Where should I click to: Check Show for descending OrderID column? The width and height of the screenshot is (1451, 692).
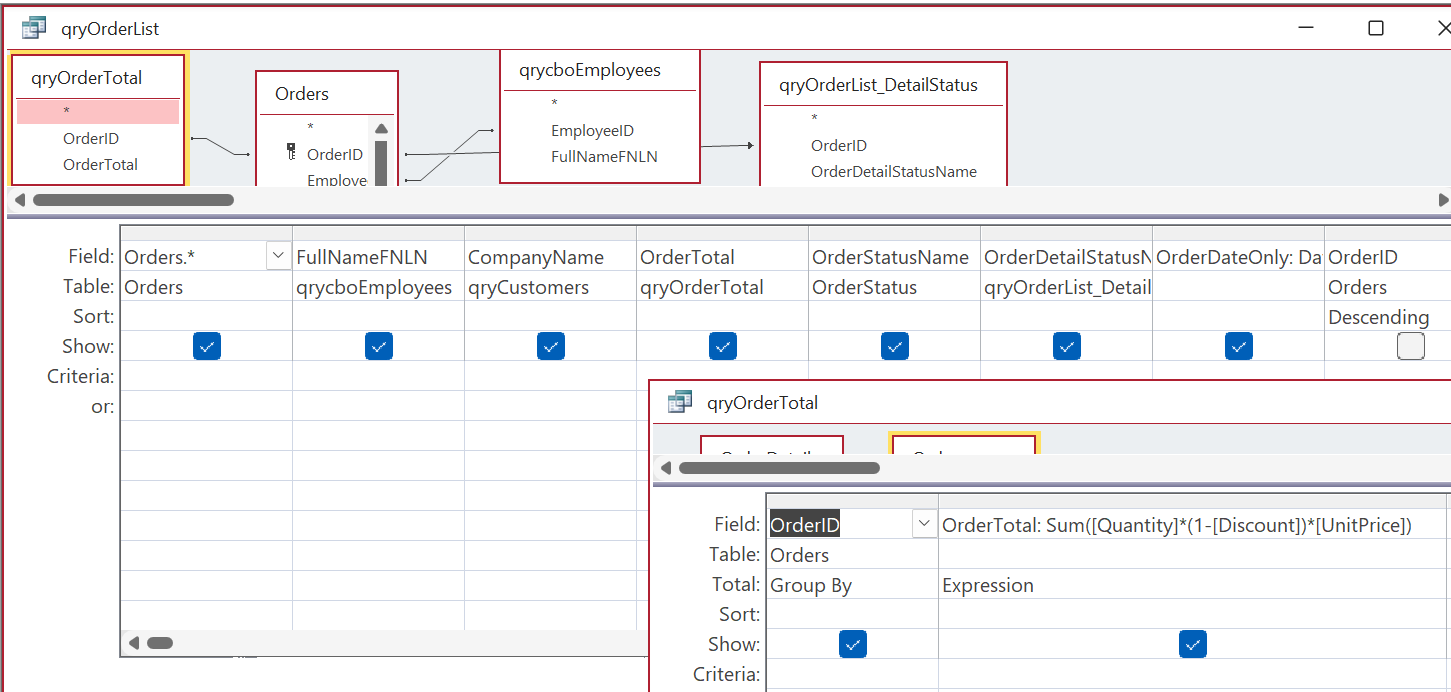[1411, 346]
